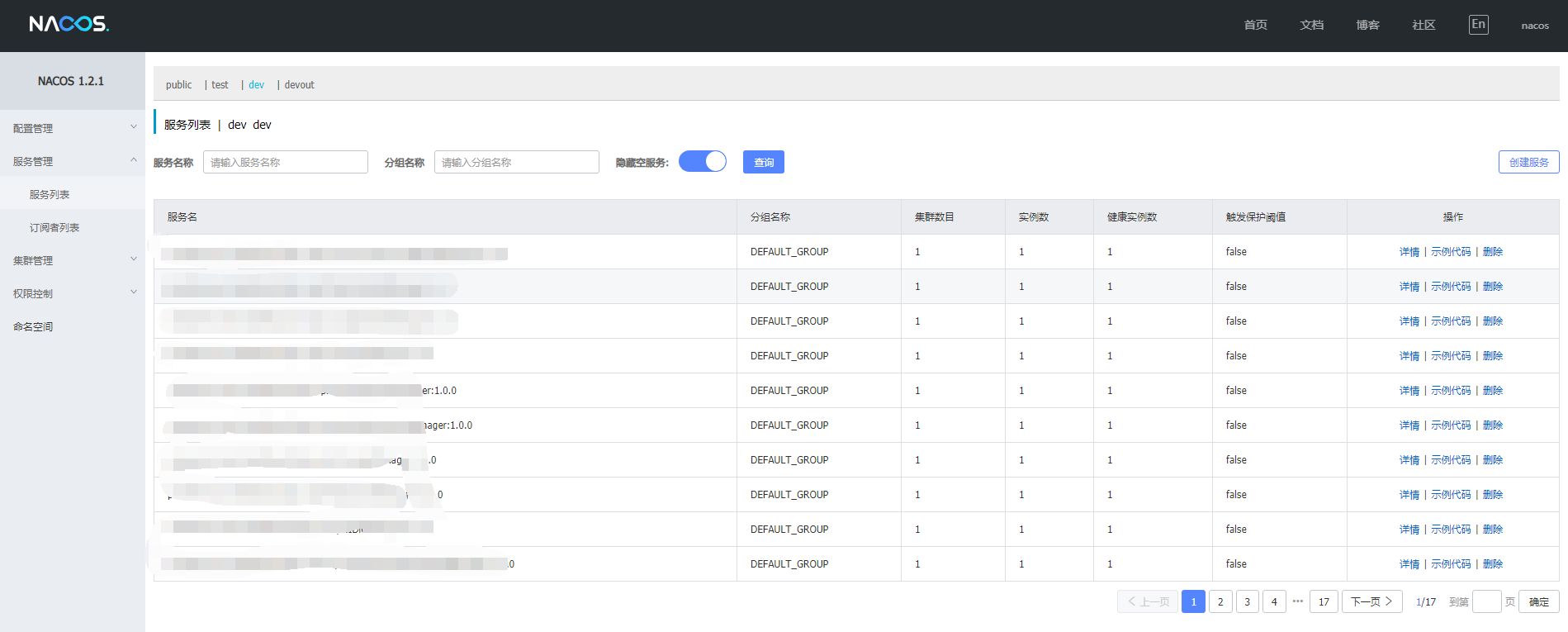The height and width of the screenshot is (632, 1568).
Task: Expand the 权限控制 sidebar menu
Action: (x=73, y=293)
